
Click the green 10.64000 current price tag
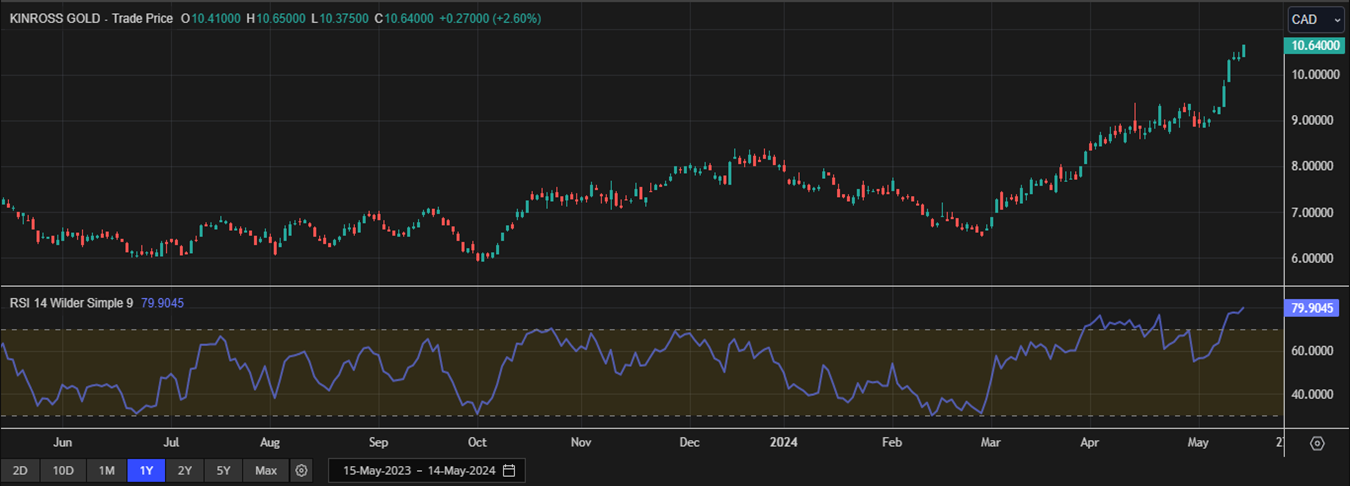1315,46
